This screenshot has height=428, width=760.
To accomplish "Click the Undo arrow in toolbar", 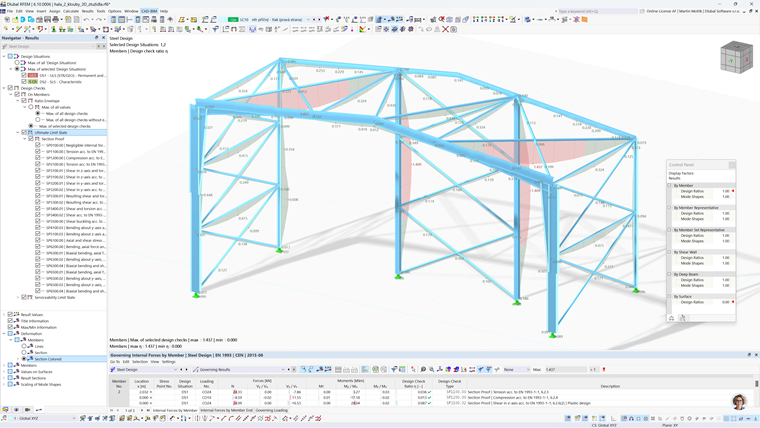I will pos(86,19).
